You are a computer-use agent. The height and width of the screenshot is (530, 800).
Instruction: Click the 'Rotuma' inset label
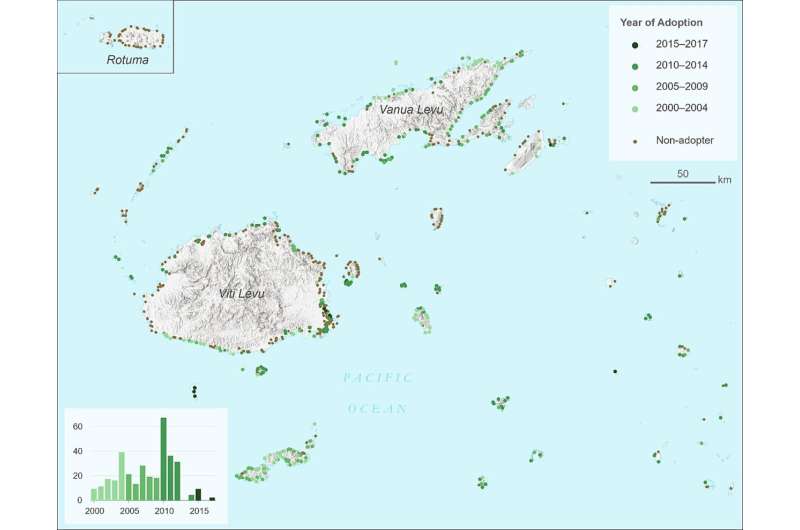(x=128, y=60)
